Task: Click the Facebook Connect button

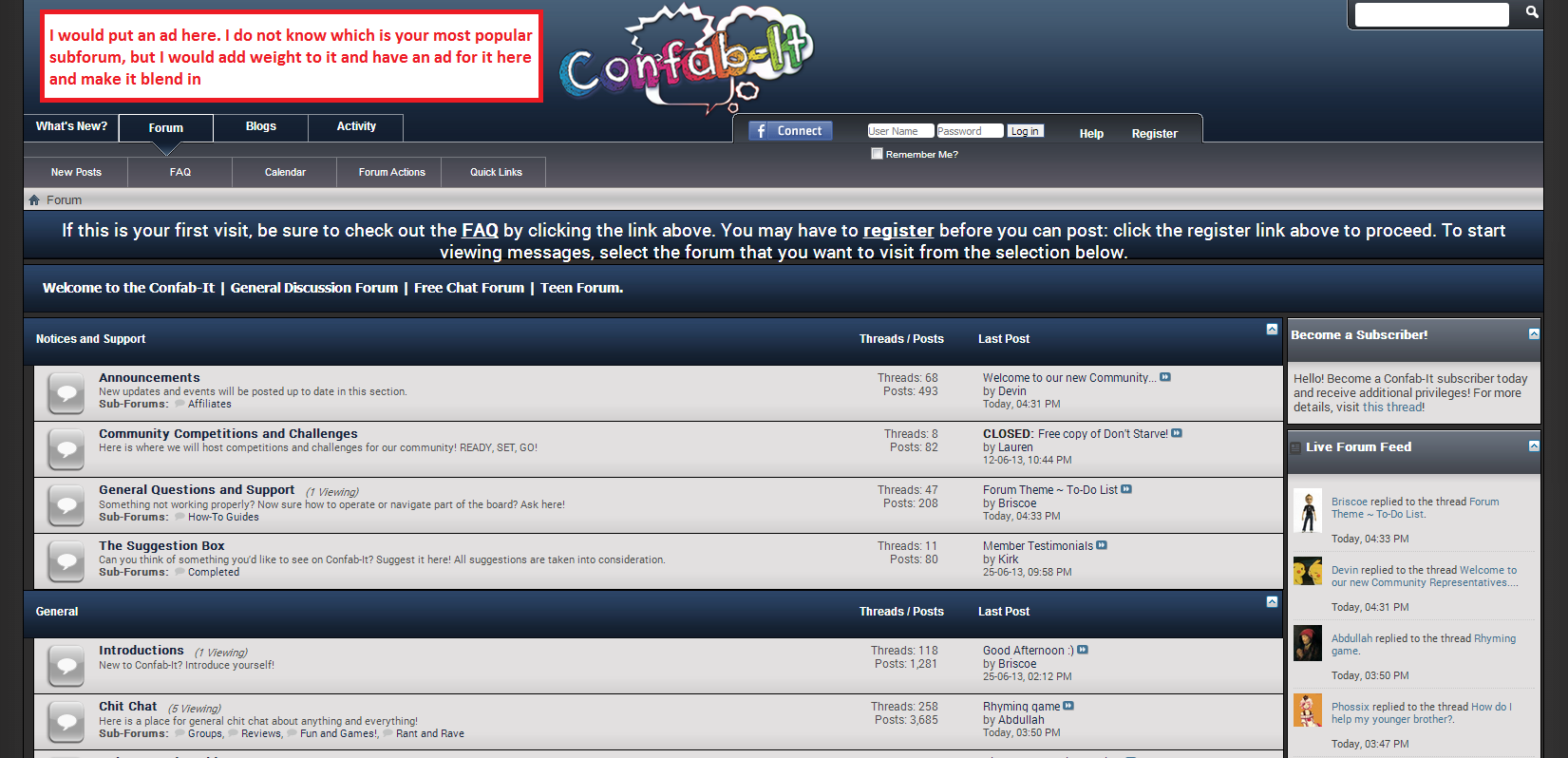Action: [x=790, y=131]
